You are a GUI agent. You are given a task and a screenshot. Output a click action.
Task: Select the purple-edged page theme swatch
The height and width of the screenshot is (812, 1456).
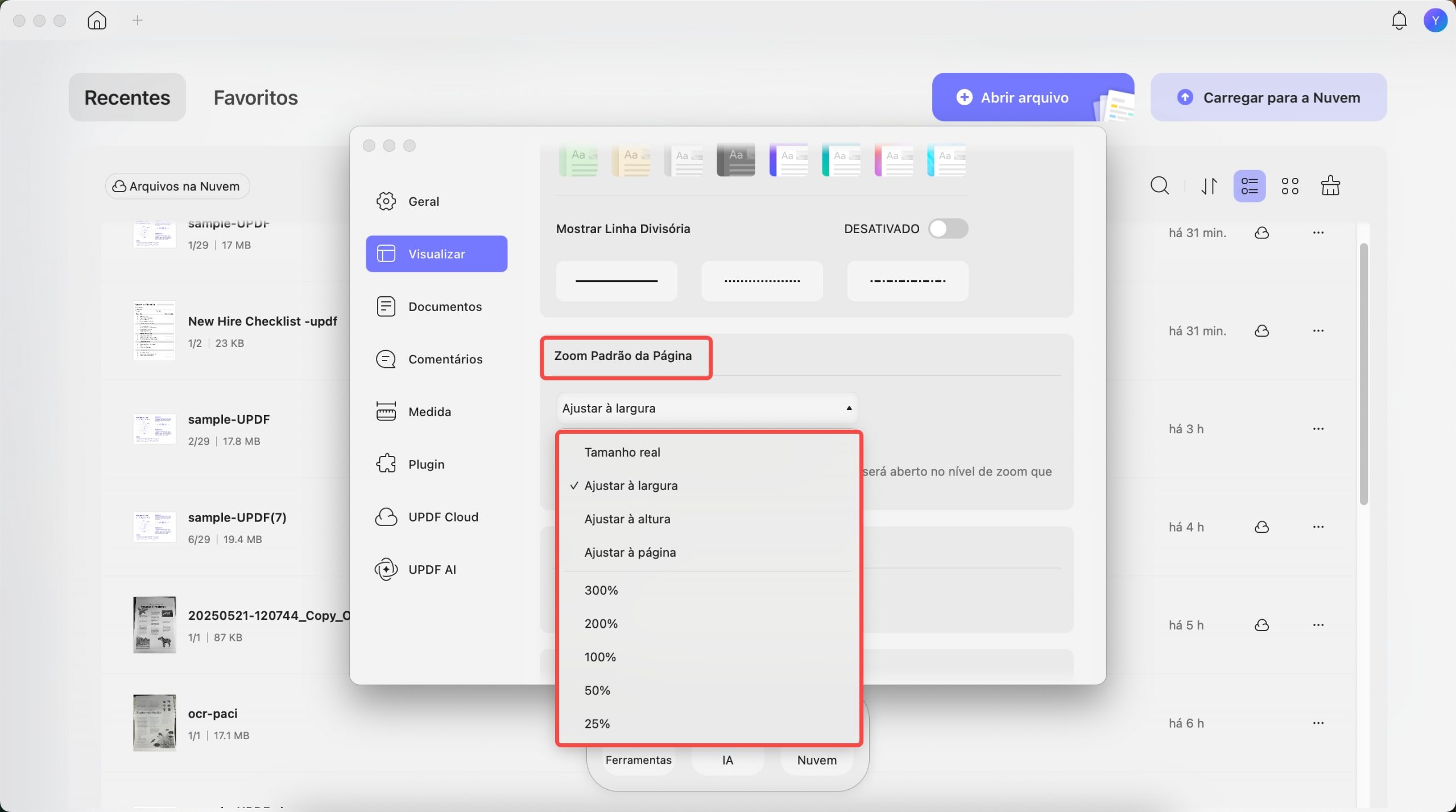pyautogui.click(x=789, y=160)
